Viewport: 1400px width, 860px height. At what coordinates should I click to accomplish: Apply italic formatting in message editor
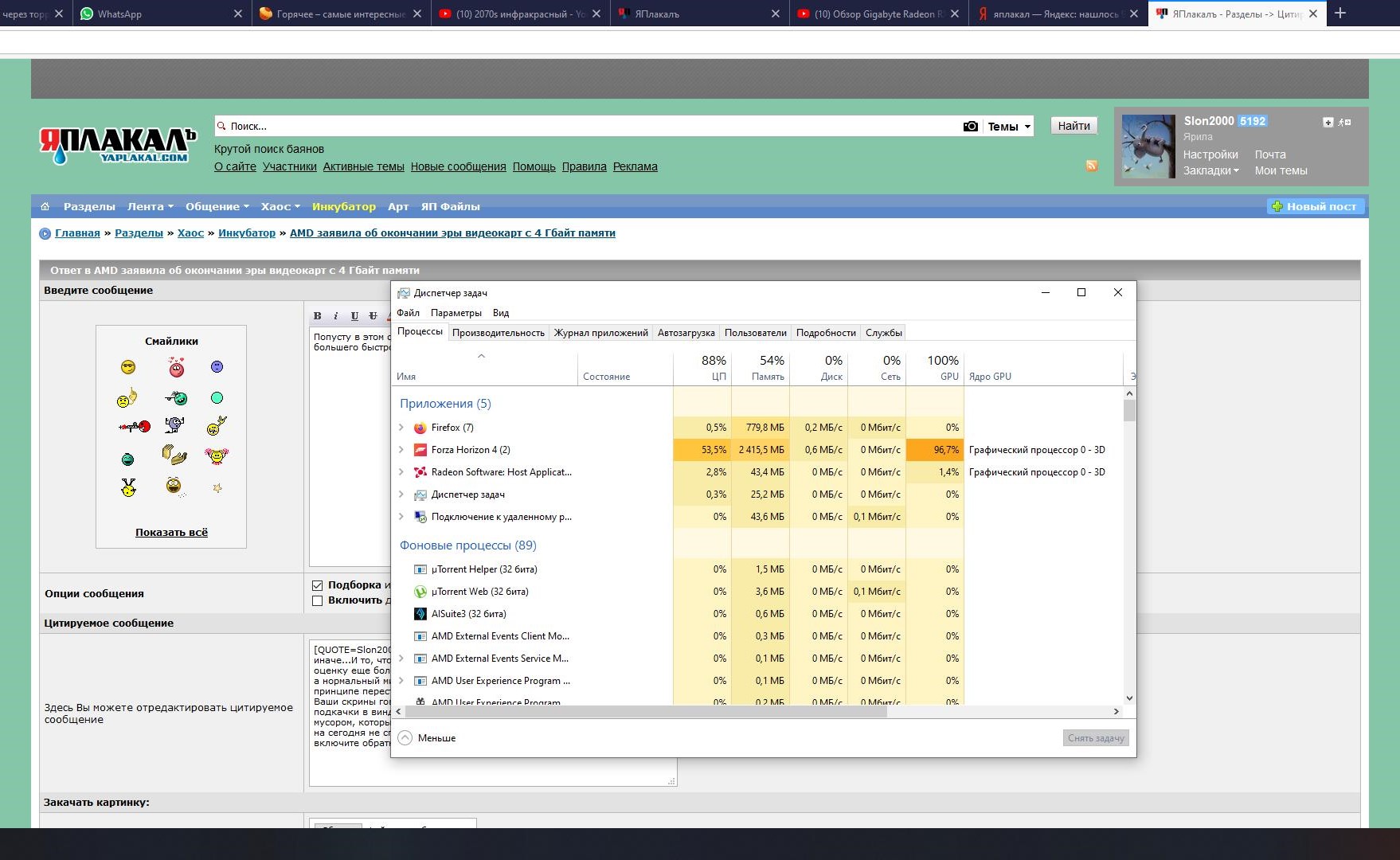pyautogui.click(x=336, y=316)
